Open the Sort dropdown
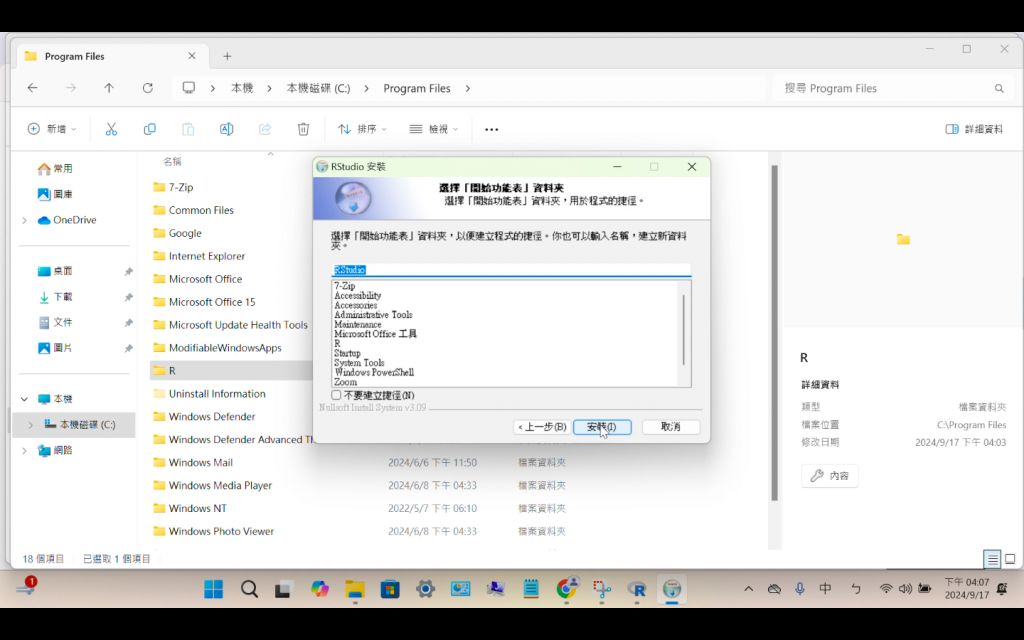1024x640 pixels. [x=362, y=129]
